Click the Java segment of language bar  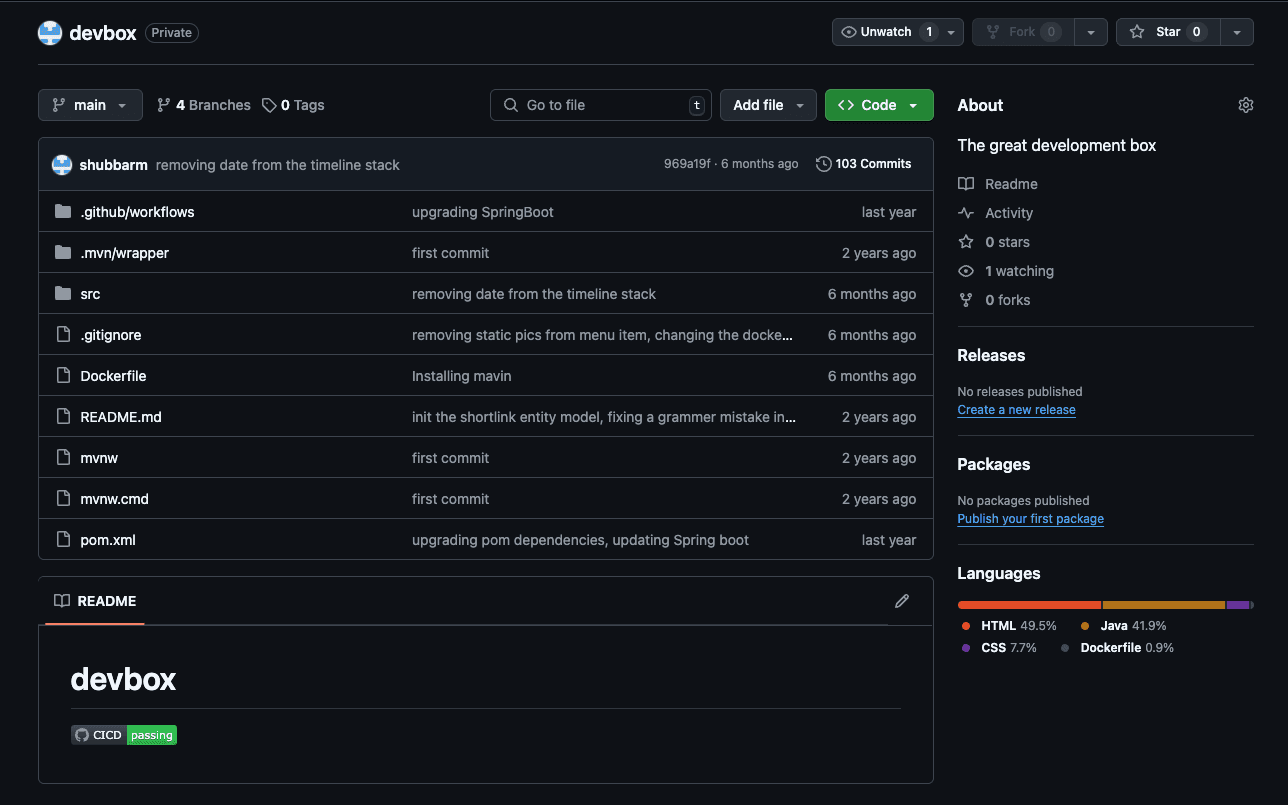[x=1164, y=605]
